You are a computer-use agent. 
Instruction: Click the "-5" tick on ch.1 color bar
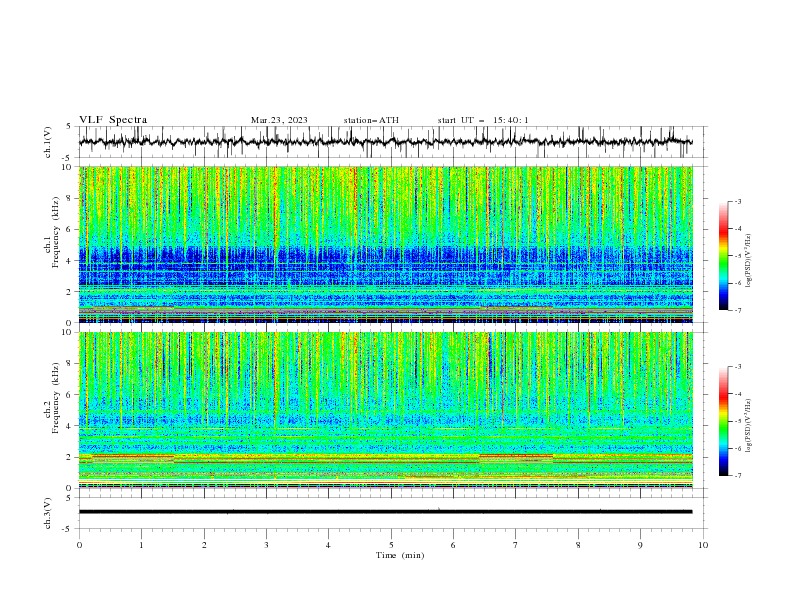tap(738, 256)
